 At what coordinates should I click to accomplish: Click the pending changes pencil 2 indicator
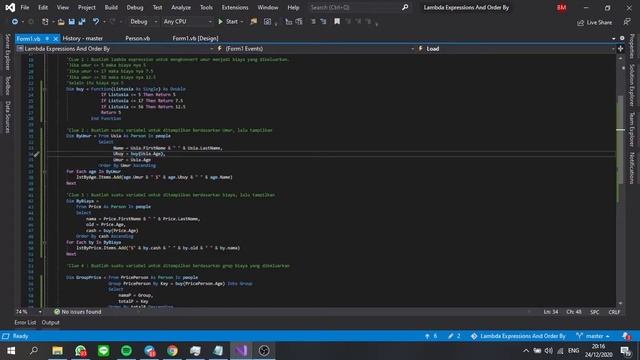[x=454, y=336]
